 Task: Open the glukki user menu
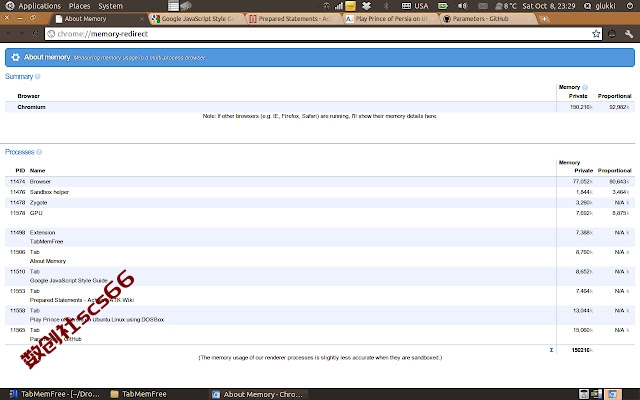(x=600, y=6)
